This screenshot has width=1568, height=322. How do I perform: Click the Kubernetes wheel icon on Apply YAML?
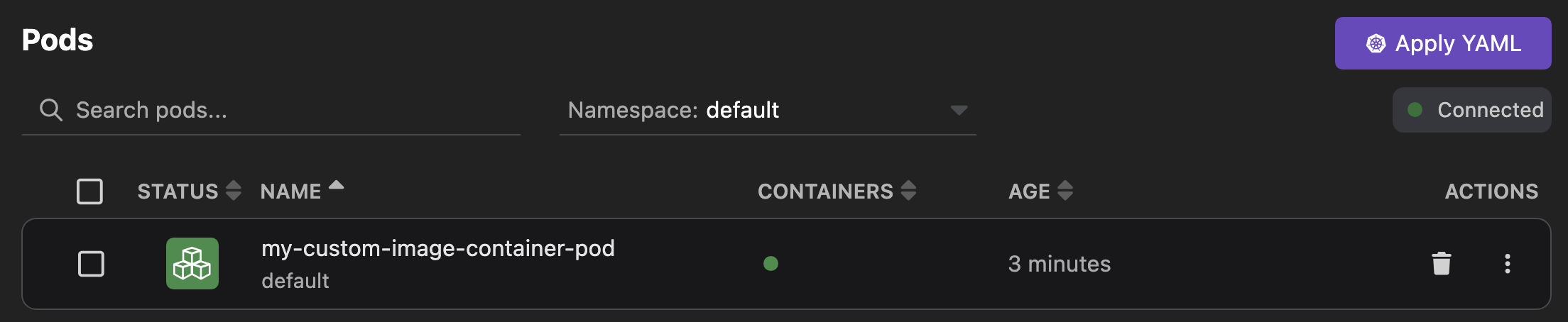[1376, 44]
